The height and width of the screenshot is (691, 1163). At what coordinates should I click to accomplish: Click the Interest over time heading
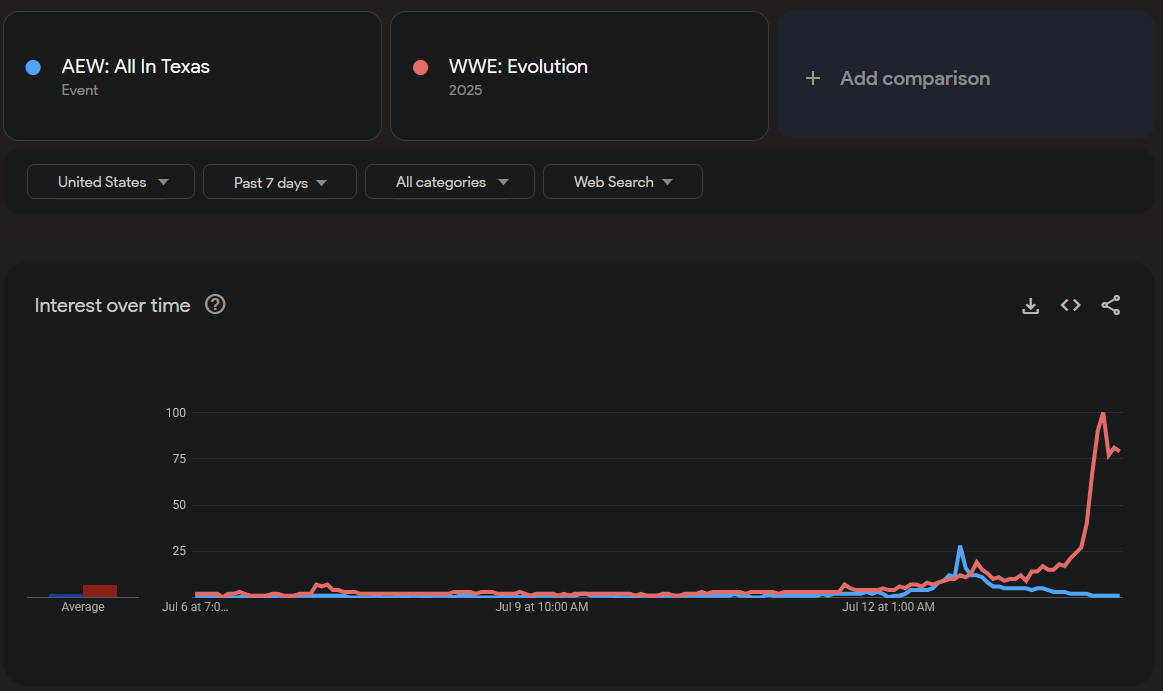[x=113, y=305]
